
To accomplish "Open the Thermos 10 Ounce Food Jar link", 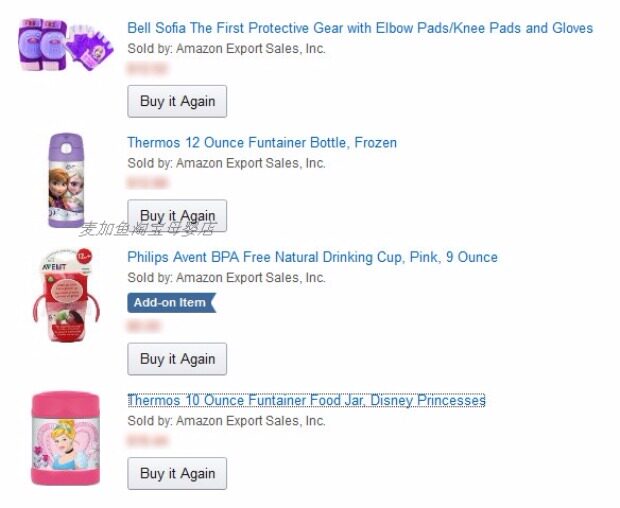I will (x=306, y=400).
